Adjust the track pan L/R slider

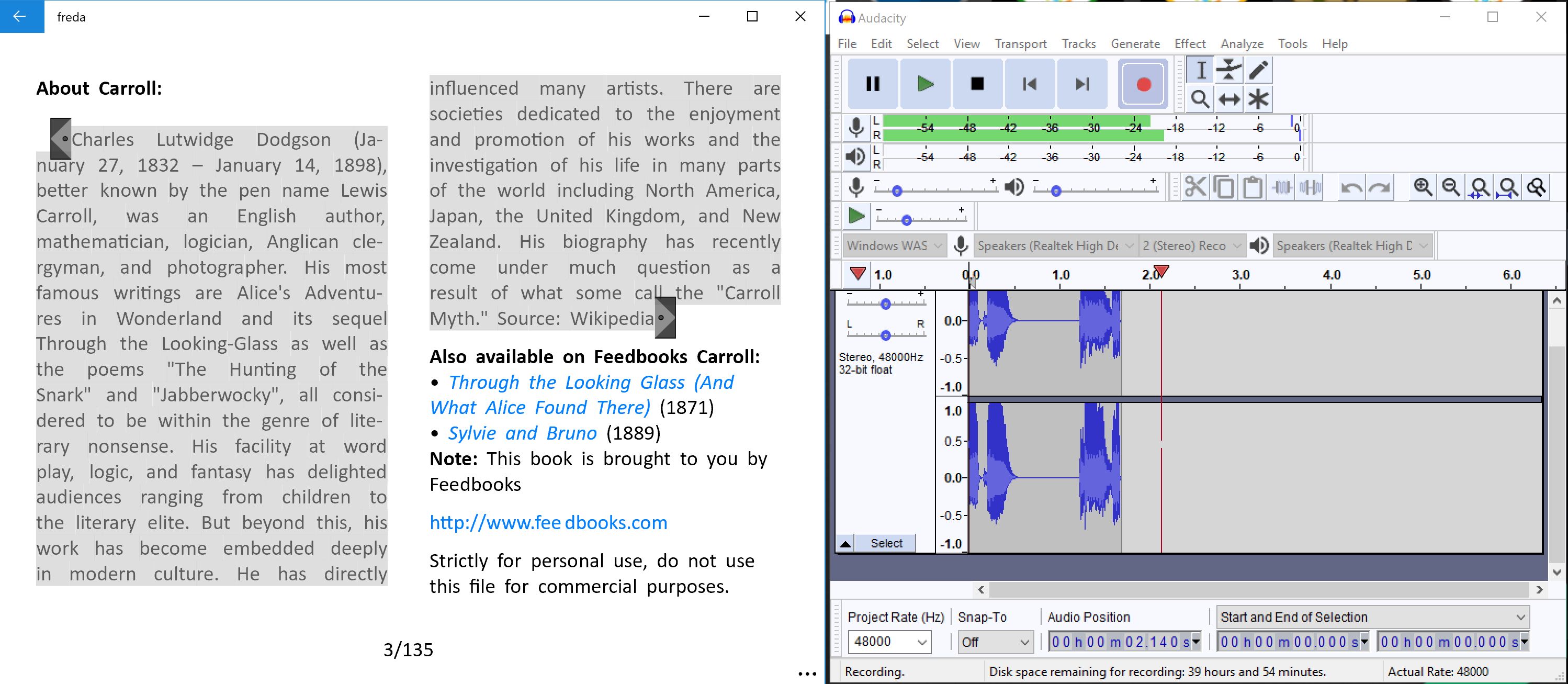(x=886, y=335)
